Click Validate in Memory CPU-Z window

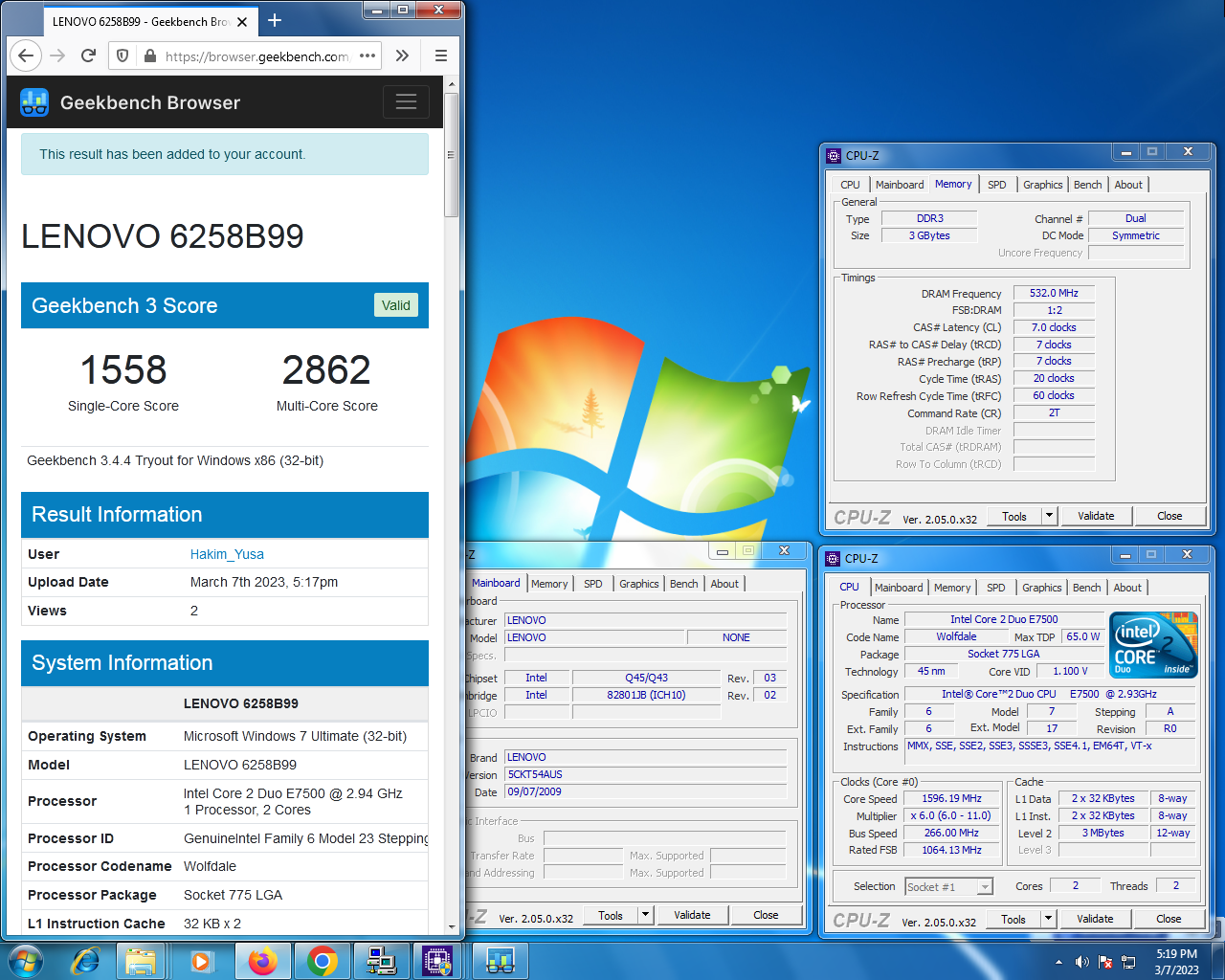coord(1096,516)
